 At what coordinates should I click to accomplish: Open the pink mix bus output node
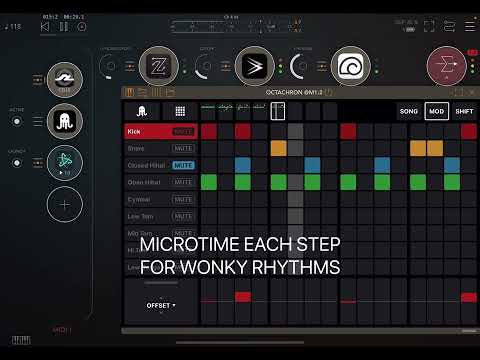click(x=446, y=66)
